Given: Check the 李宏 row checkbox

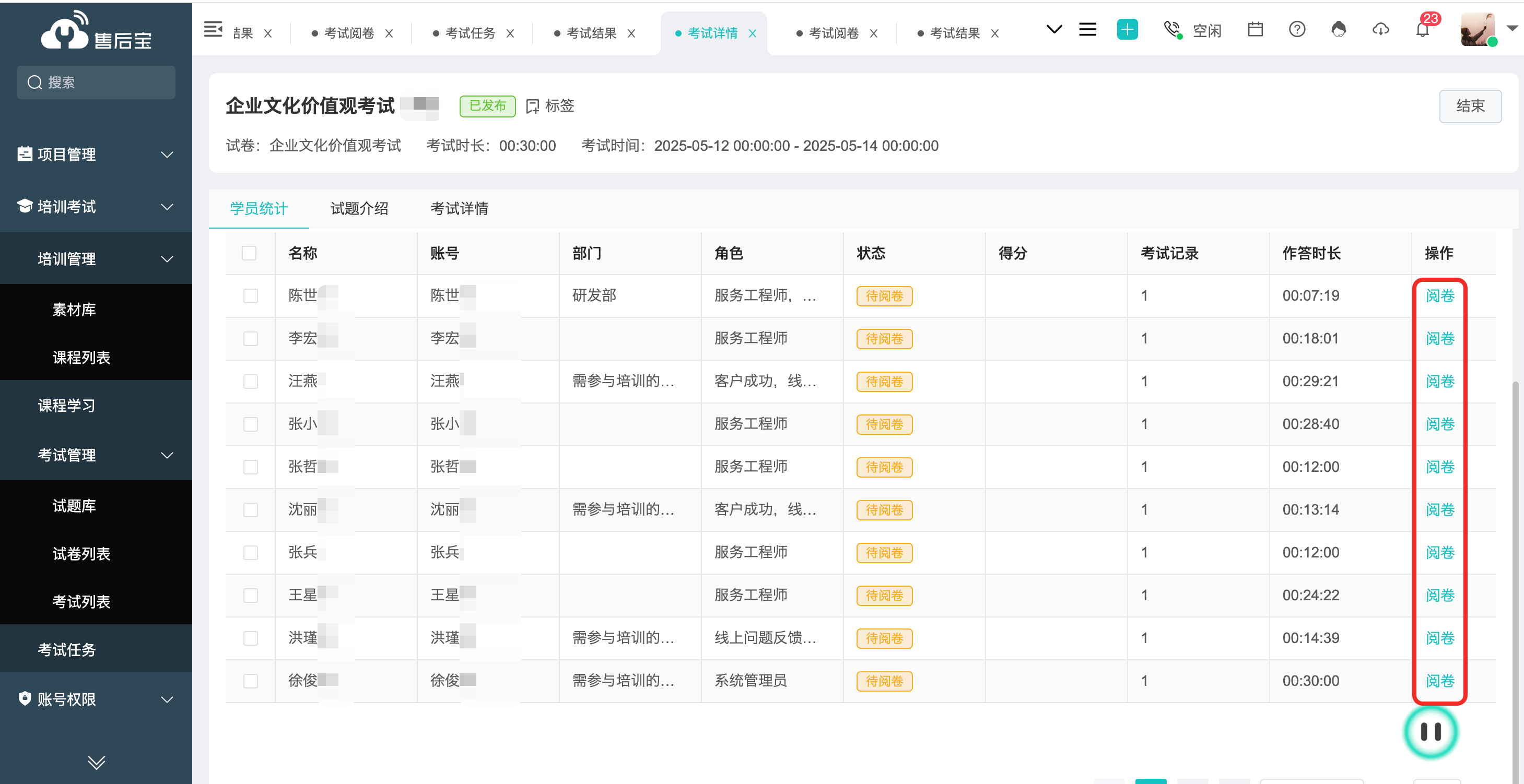Looking at the screenshot, I should [x=250, y=338].
